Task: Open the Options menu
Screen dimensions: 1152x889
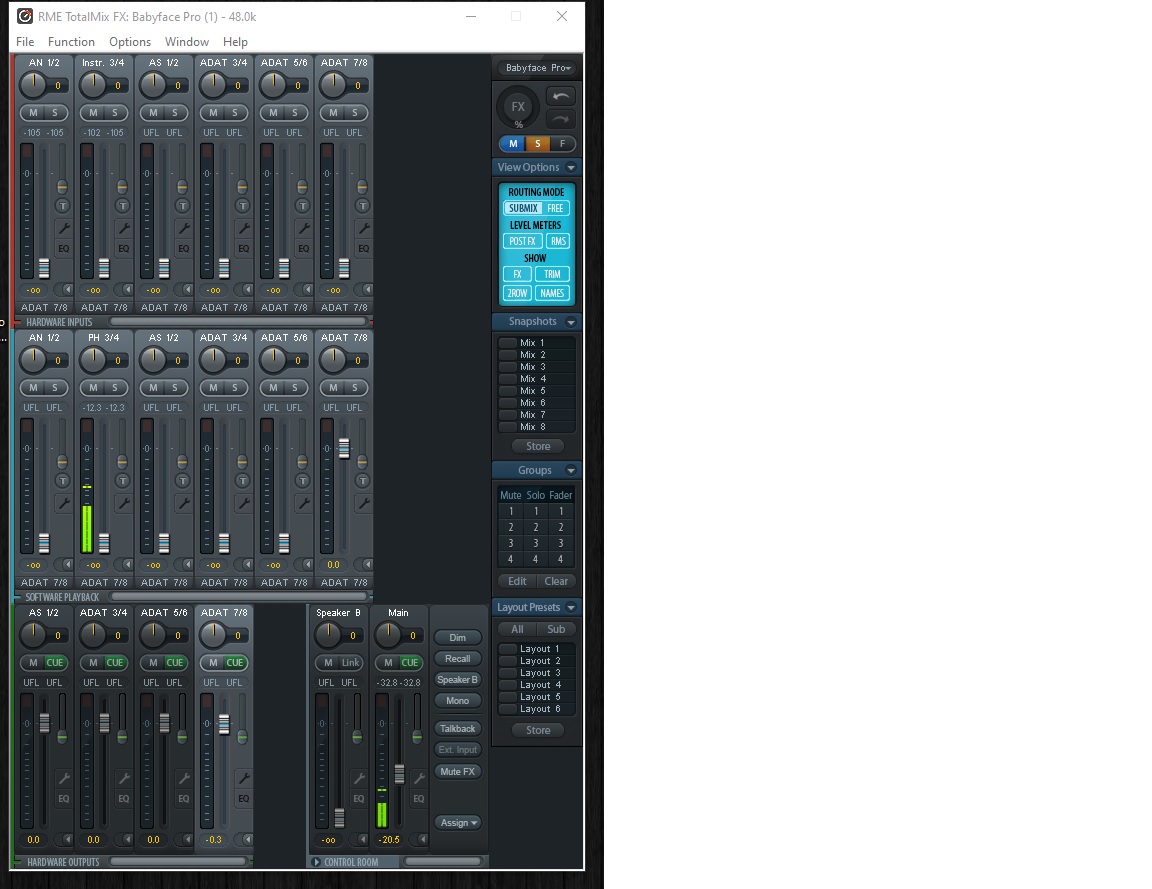Action: pos(130,42)
